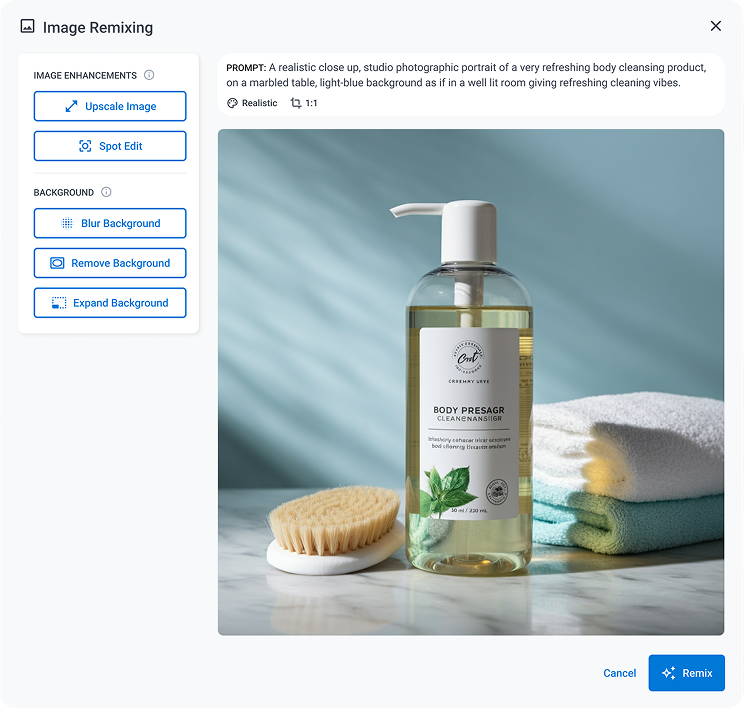Click the soap bottle label in the image

[469, 425]
